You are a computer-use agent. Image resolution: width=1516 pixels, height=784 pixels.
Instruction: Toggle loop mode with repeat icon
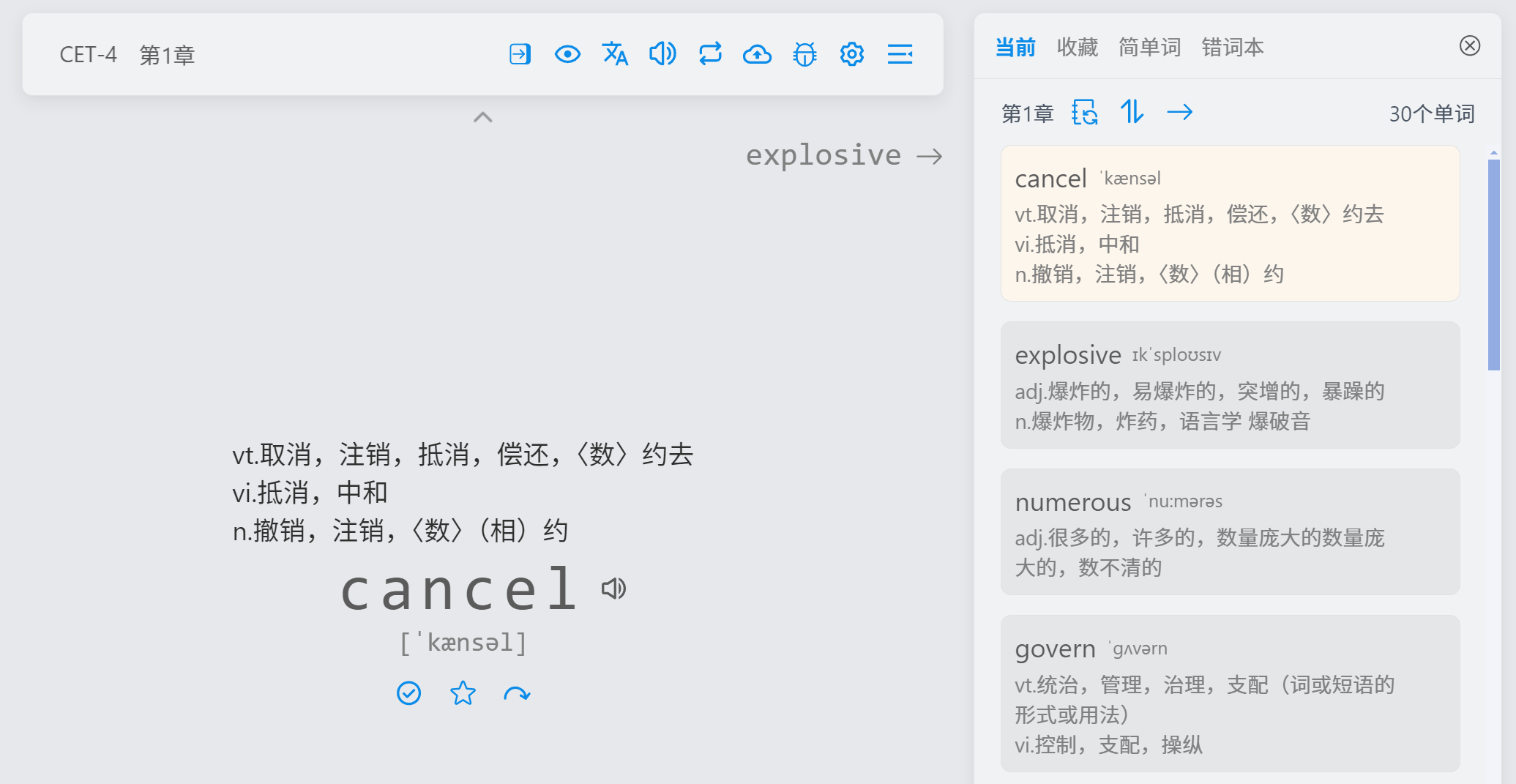(710, 54)
